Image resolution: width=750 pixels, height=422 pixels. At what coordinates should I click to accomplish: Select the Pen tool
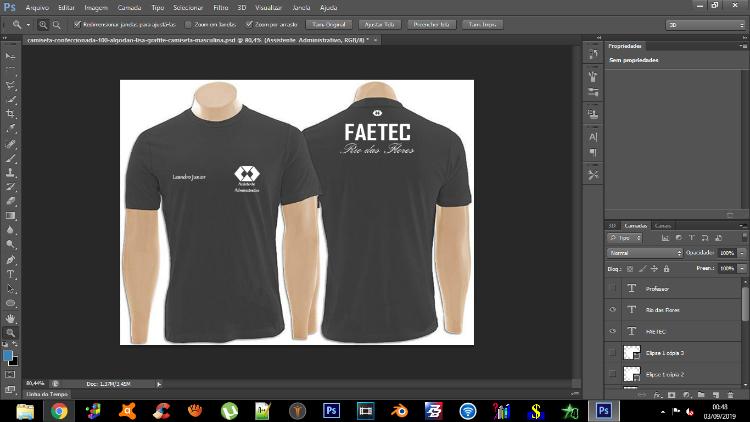[x=11, y=259]
